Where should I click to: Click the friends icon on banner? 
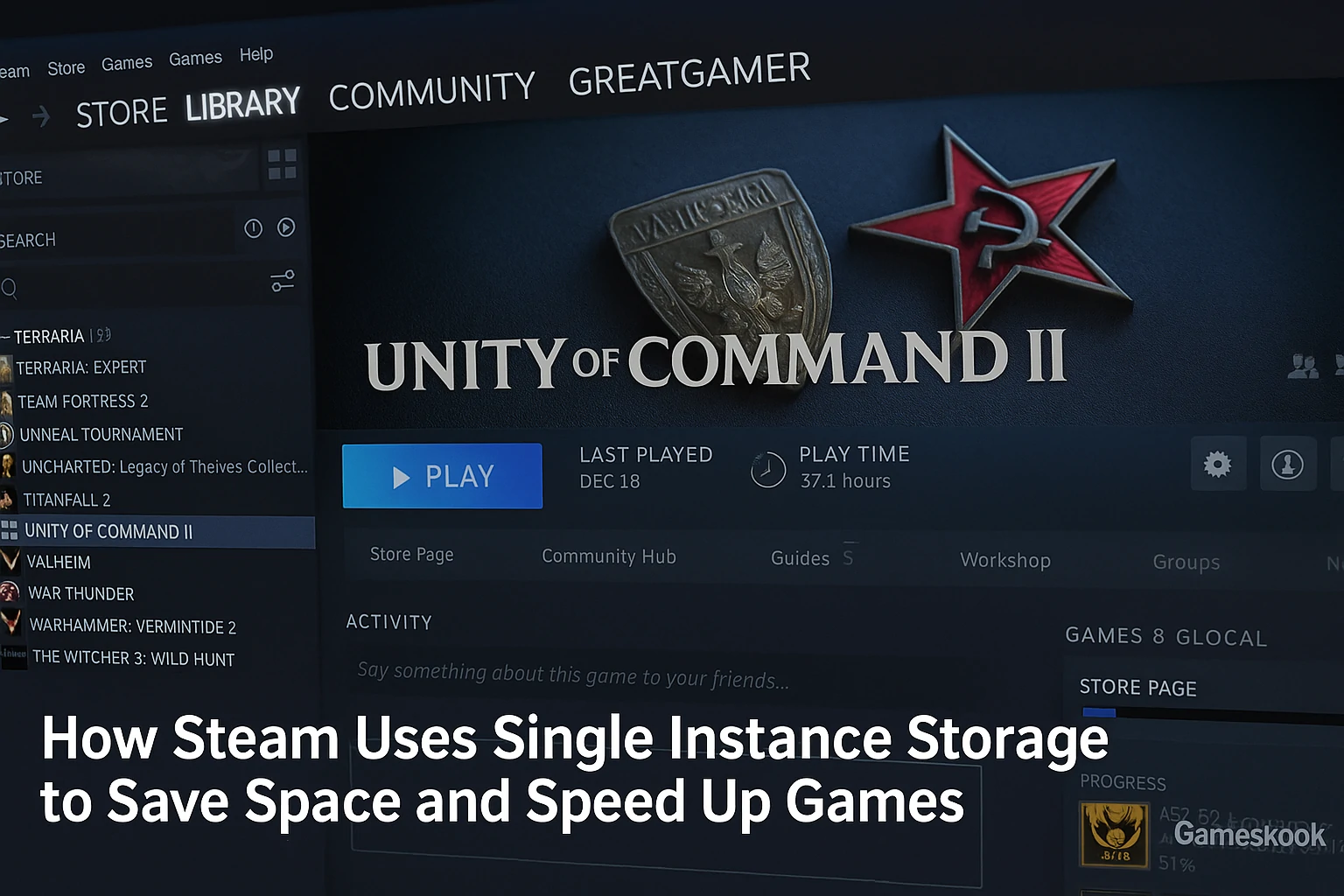tap(1303, 367)
